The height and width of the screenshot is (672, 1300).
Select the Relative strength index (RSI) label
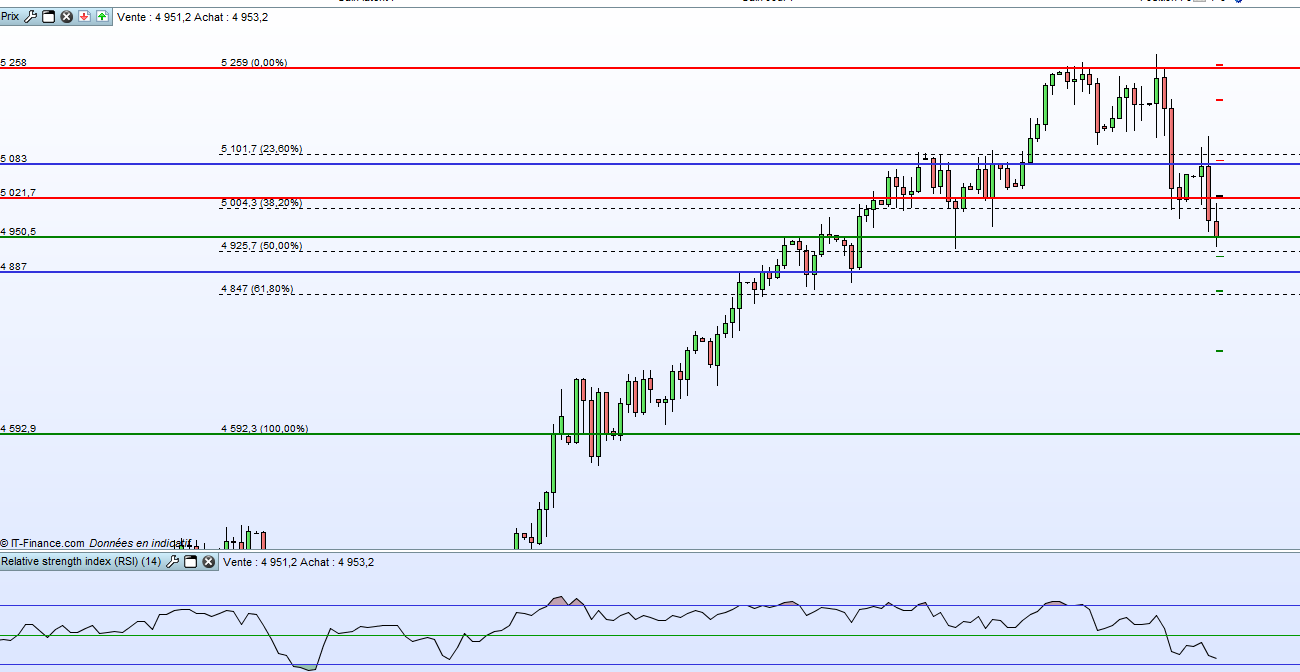tap(81, 562)
